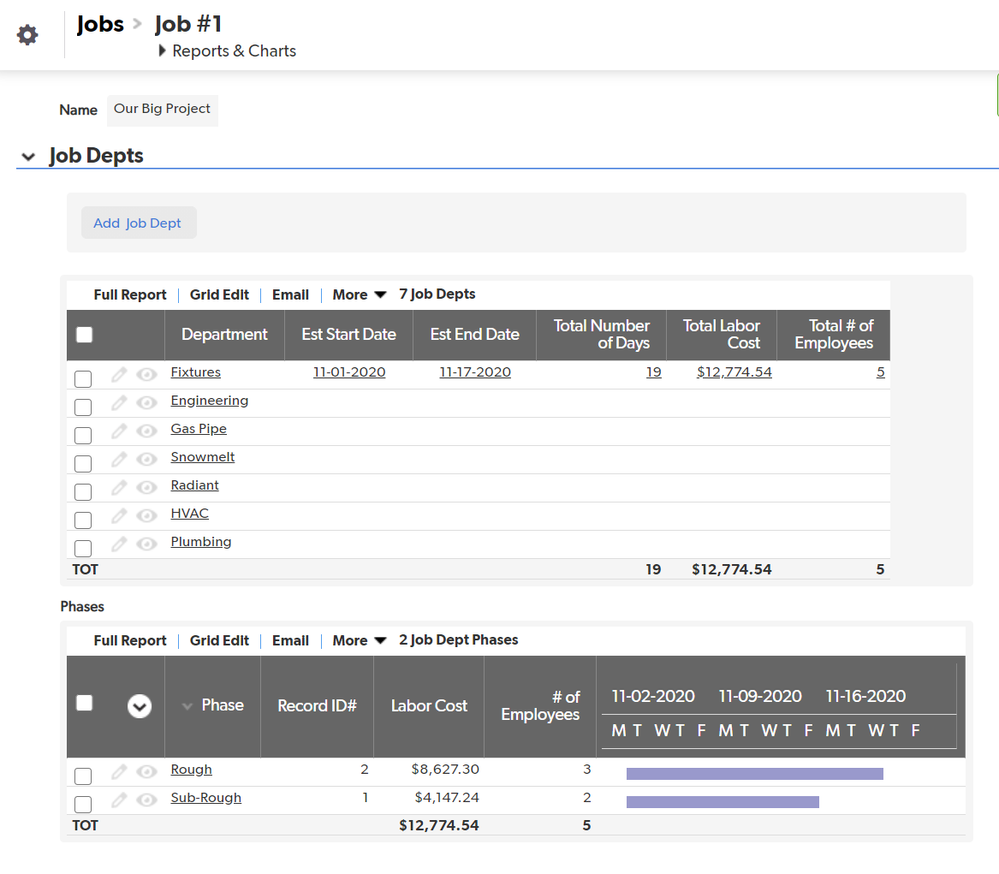Click the Name field Our Big Project
Screen dimensions: 999x874
(x=162, y=110)
